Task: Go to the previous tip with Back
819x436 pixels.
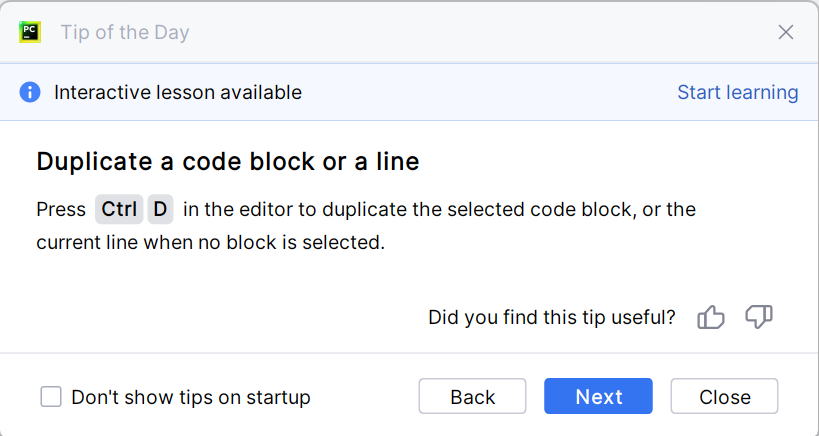Action: [472, 397]
